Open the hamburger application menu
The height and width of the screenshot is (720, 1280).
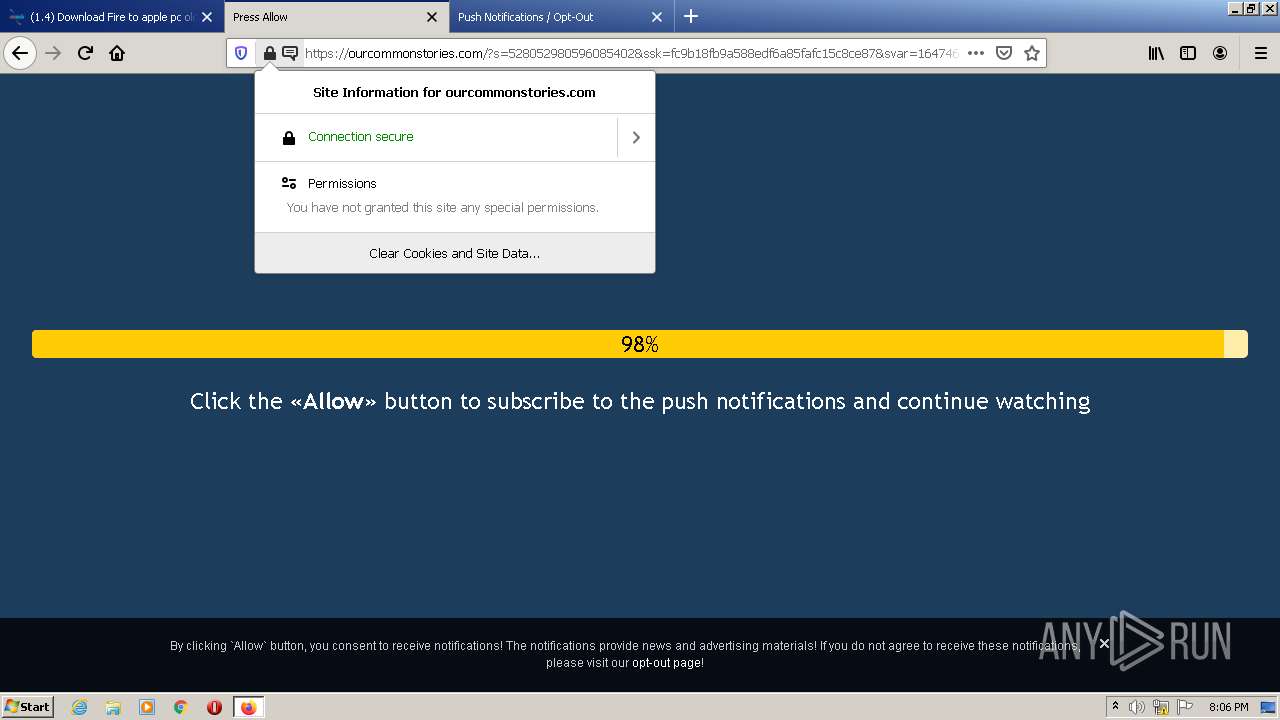(1260, 53)
